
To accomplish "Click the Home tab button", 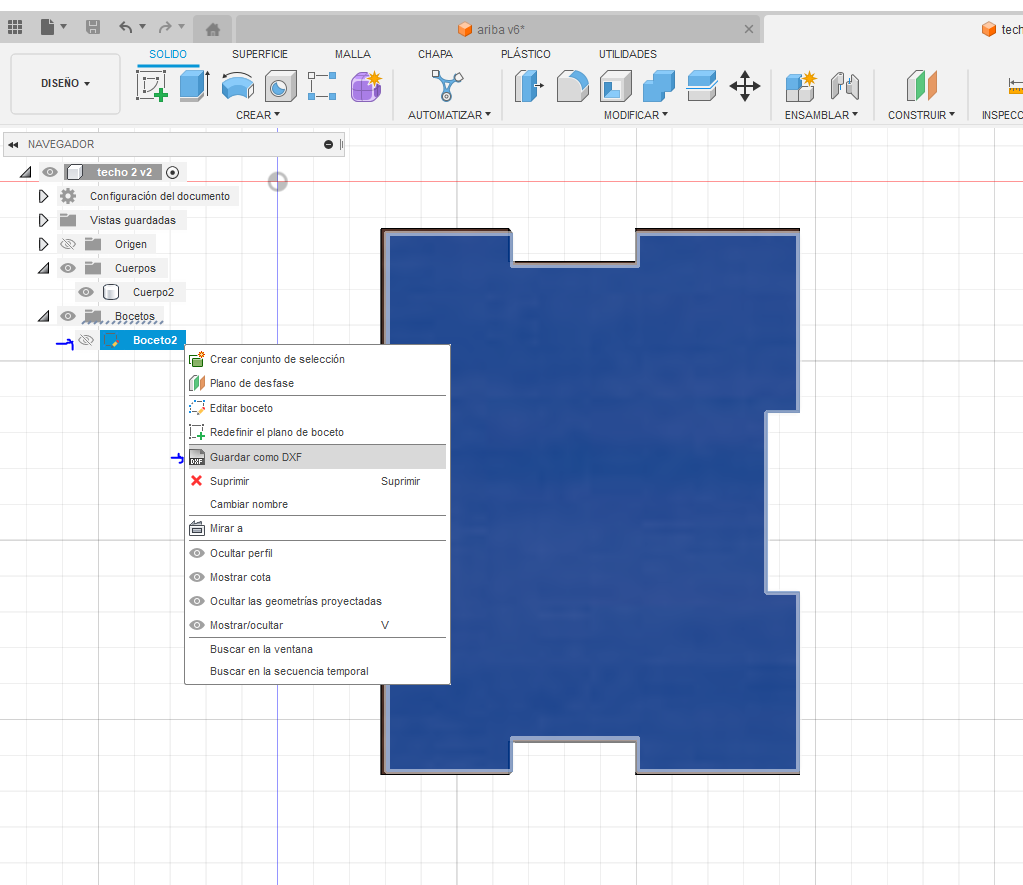I will coord(213,29).
